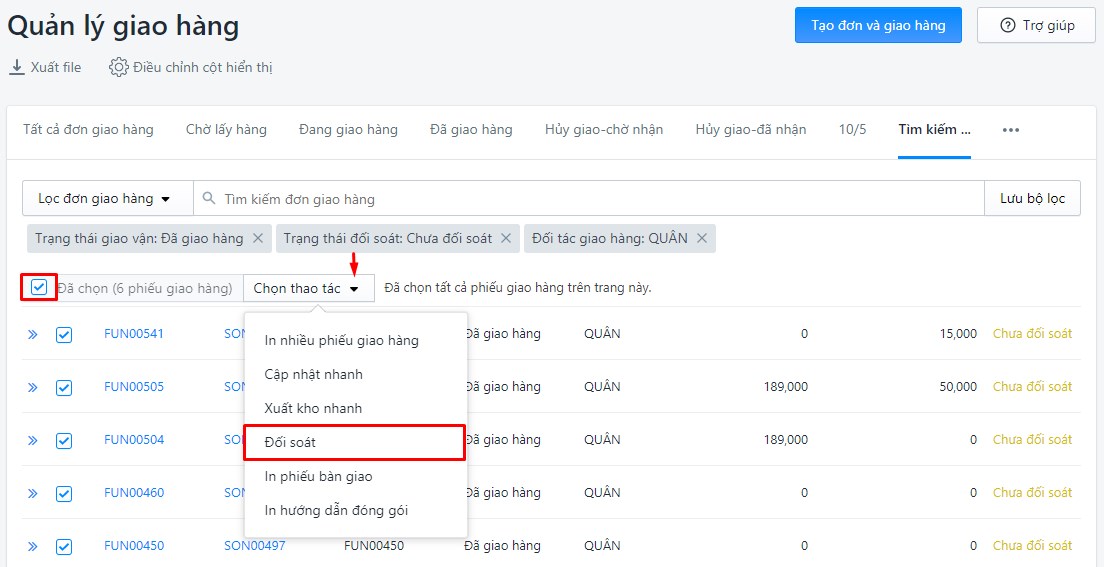Uncheck the checkbox for FUN00460
Screen dimensions: 1104x567
64,494
